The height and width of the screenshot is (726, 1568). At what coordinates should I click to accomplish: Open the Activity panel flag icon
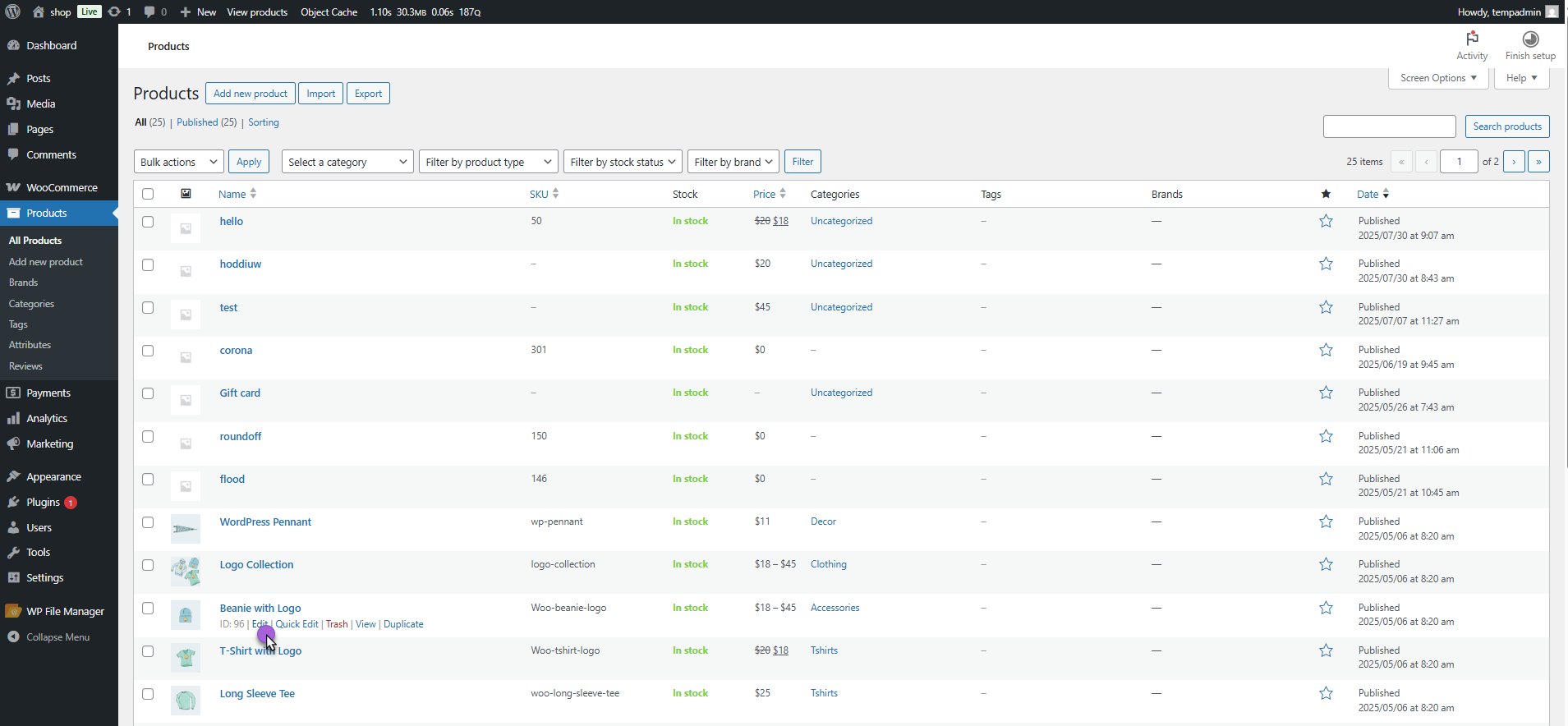point(1472,39)
